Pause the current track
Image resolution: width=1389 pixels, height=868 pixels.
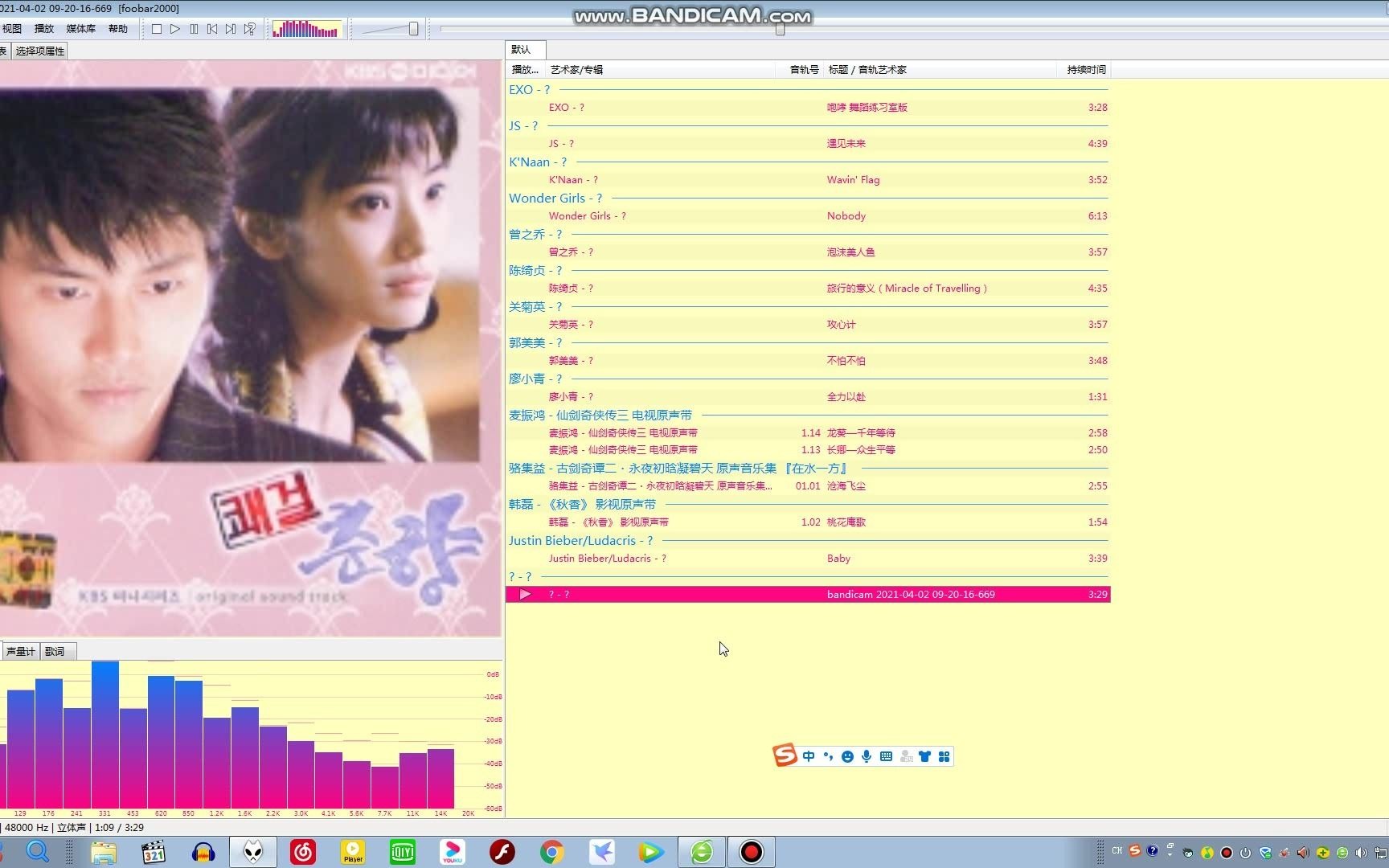coord(194,29)
